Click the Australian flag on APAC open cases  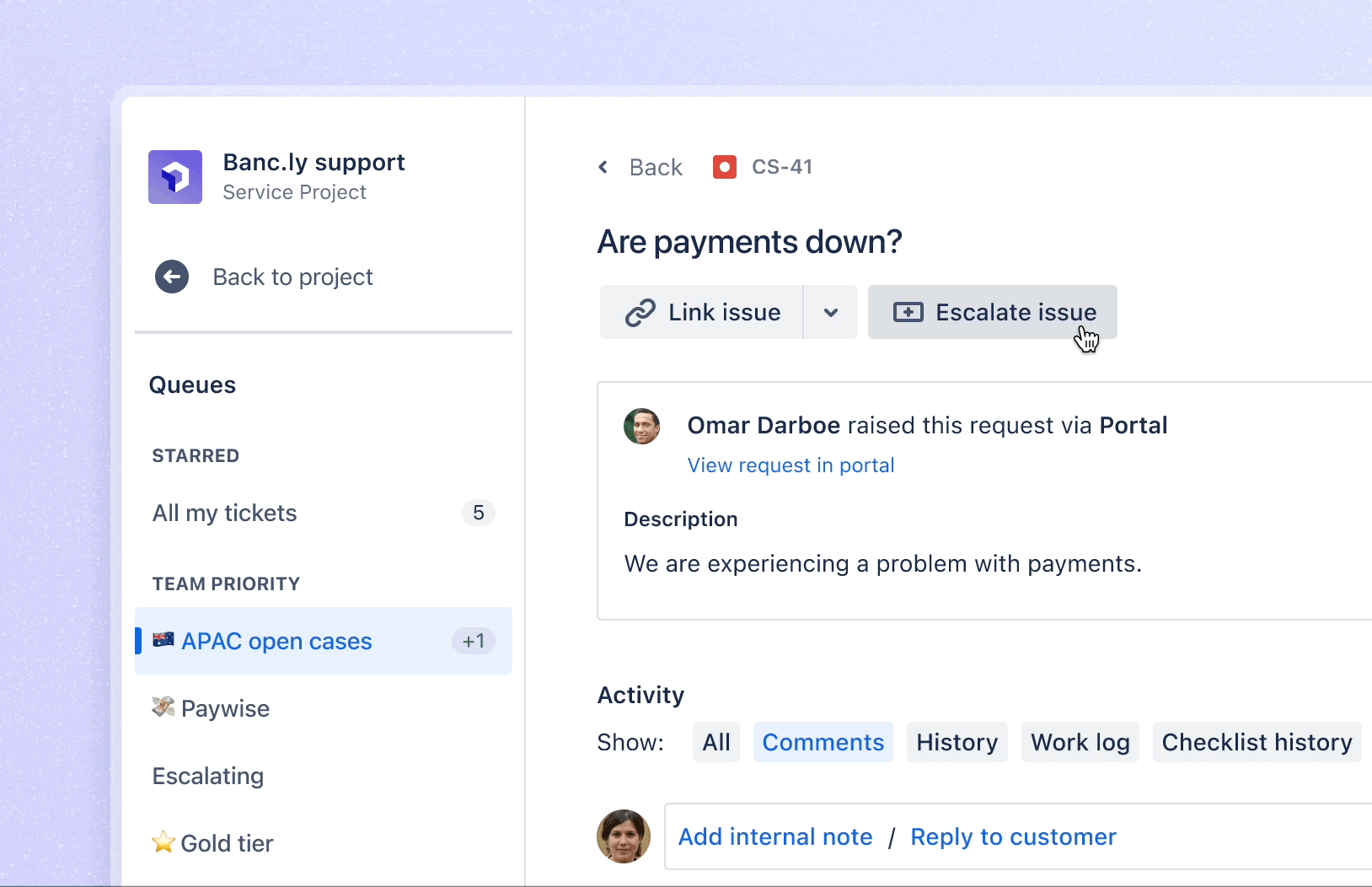click(163, 640)
